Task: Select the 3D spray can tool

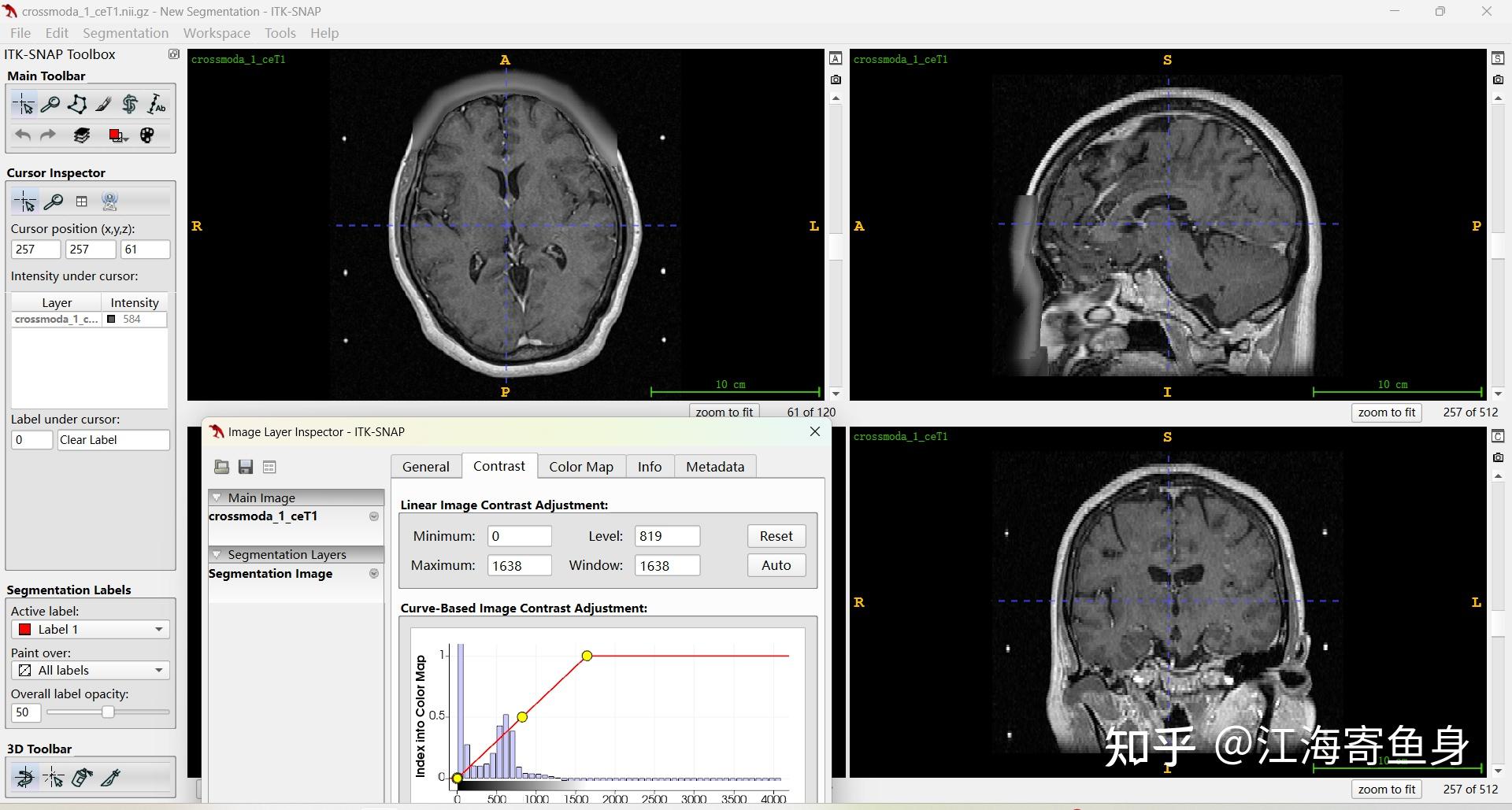Action: [x=82, y=778]
